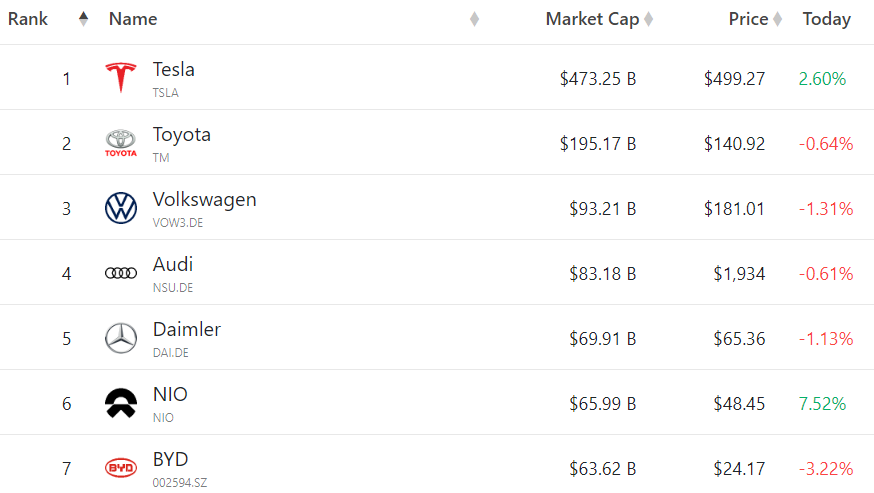Click the Daimler Mercedes star logo
This screenshot has width=874, height=493.
point(121,338)
